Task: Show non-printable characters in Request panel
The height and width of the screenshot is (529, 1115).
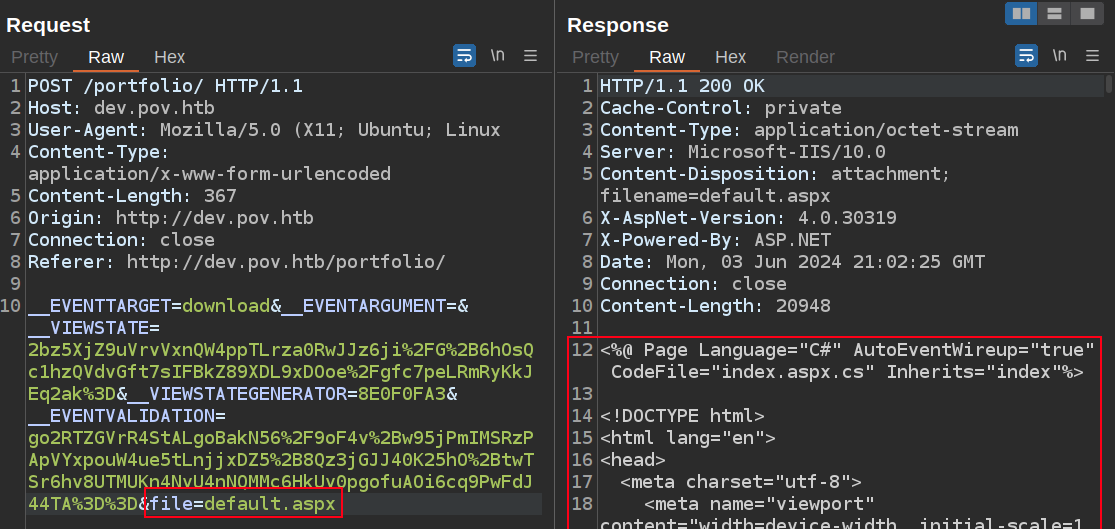Action: (x=497, y=56)
